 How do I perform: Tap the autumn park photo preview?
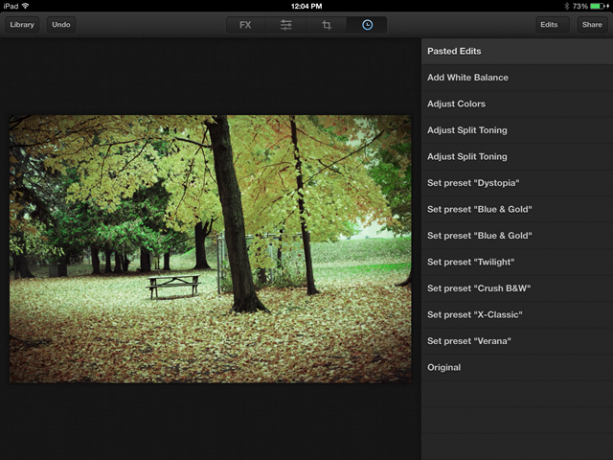210,249
